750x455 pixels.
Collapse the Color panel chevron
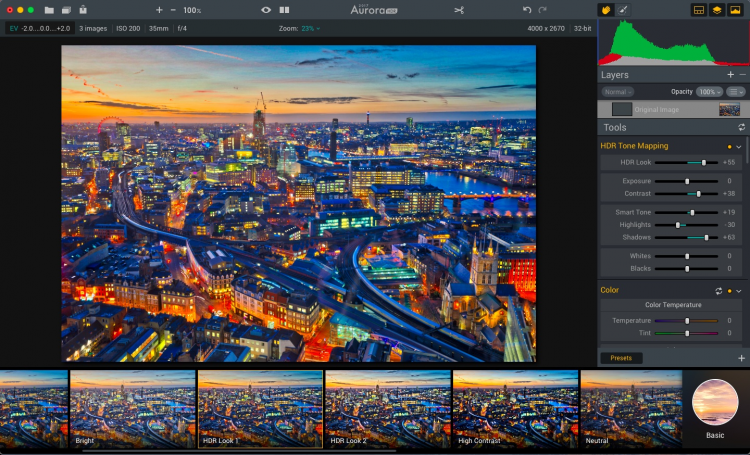pos(740,290)
